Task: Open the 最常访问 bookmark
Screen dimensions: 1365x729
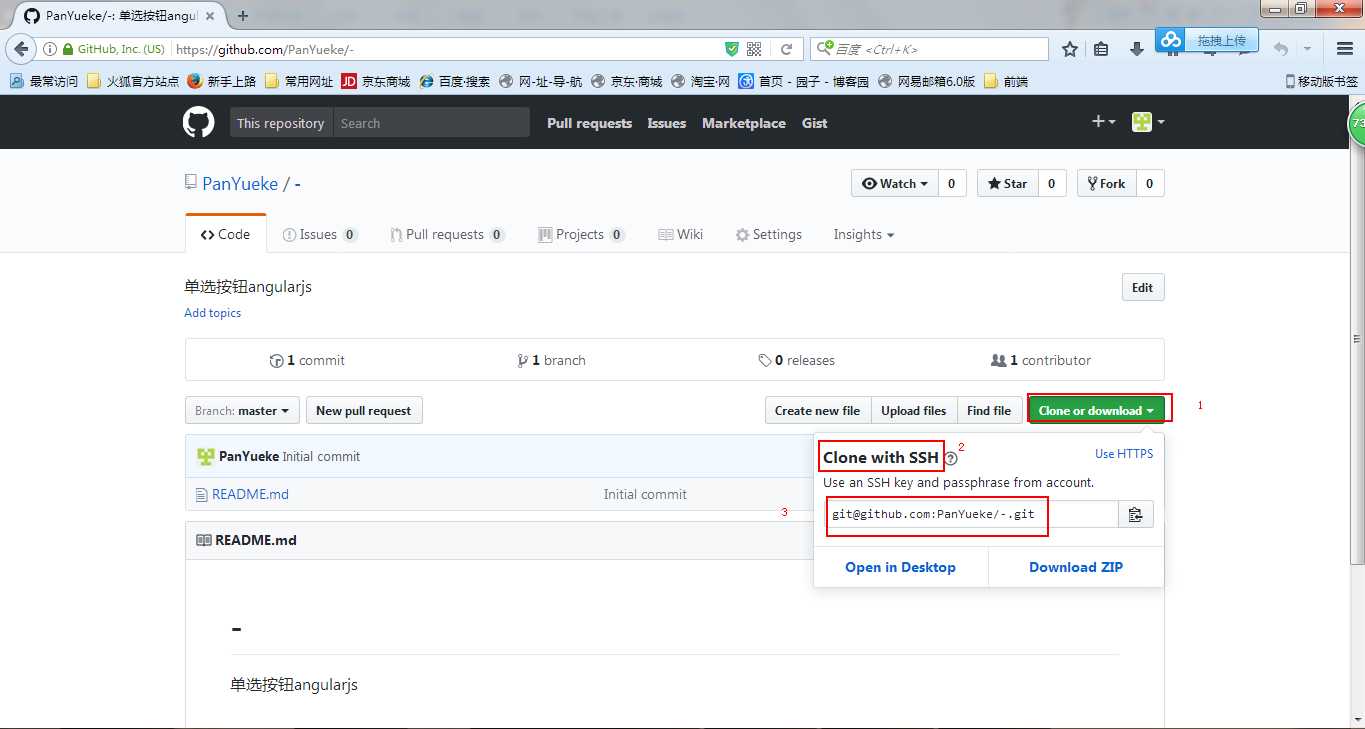Action: tap(44, 81)
